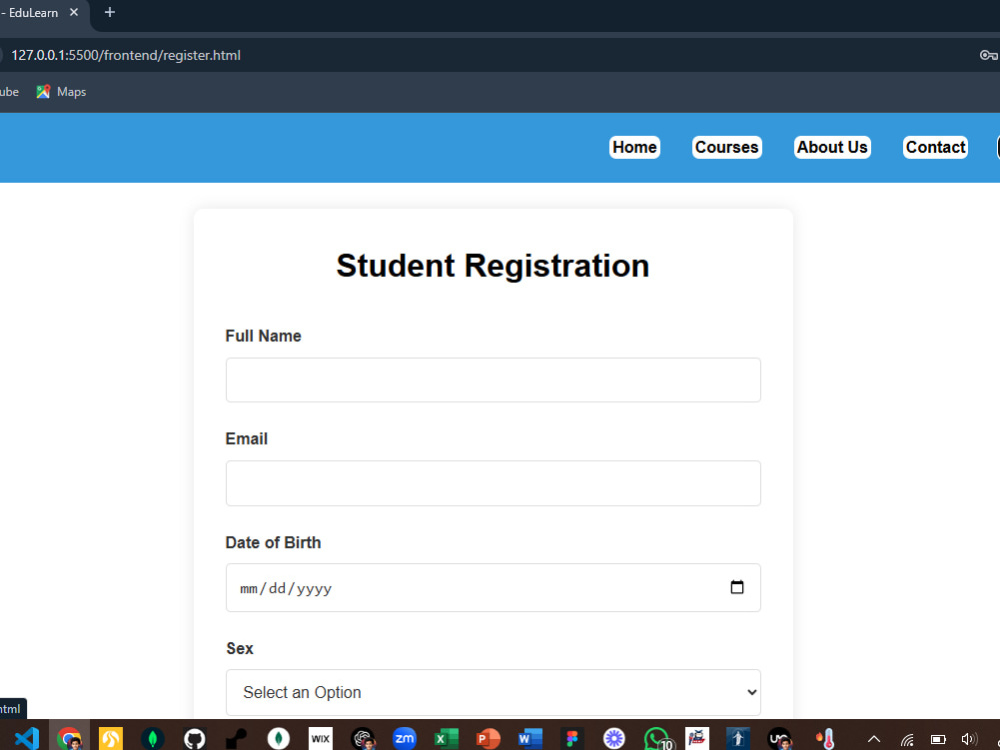Image resolution: width=1000 pixels, height=750 pixels.
Task: Open the Courses nav link
Action: click(727, 147)
